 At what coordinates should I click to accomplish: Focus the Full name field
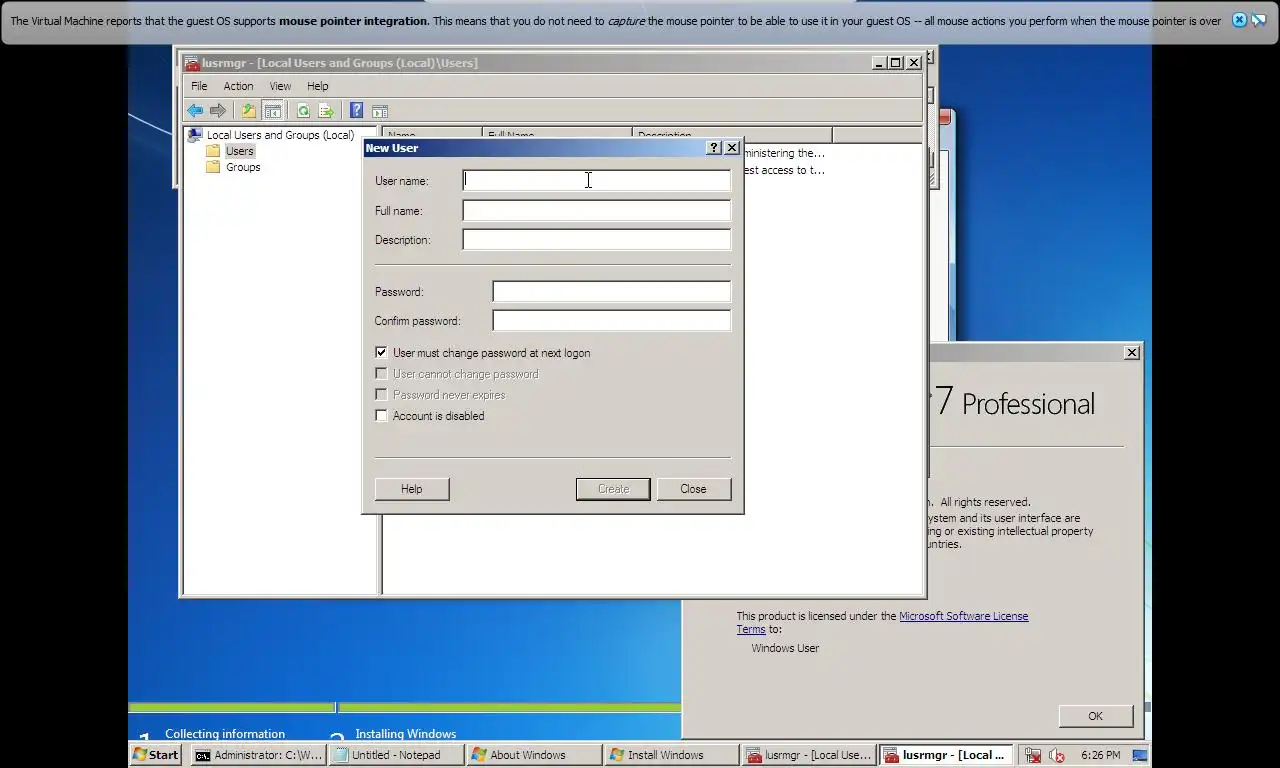point(596,211)
